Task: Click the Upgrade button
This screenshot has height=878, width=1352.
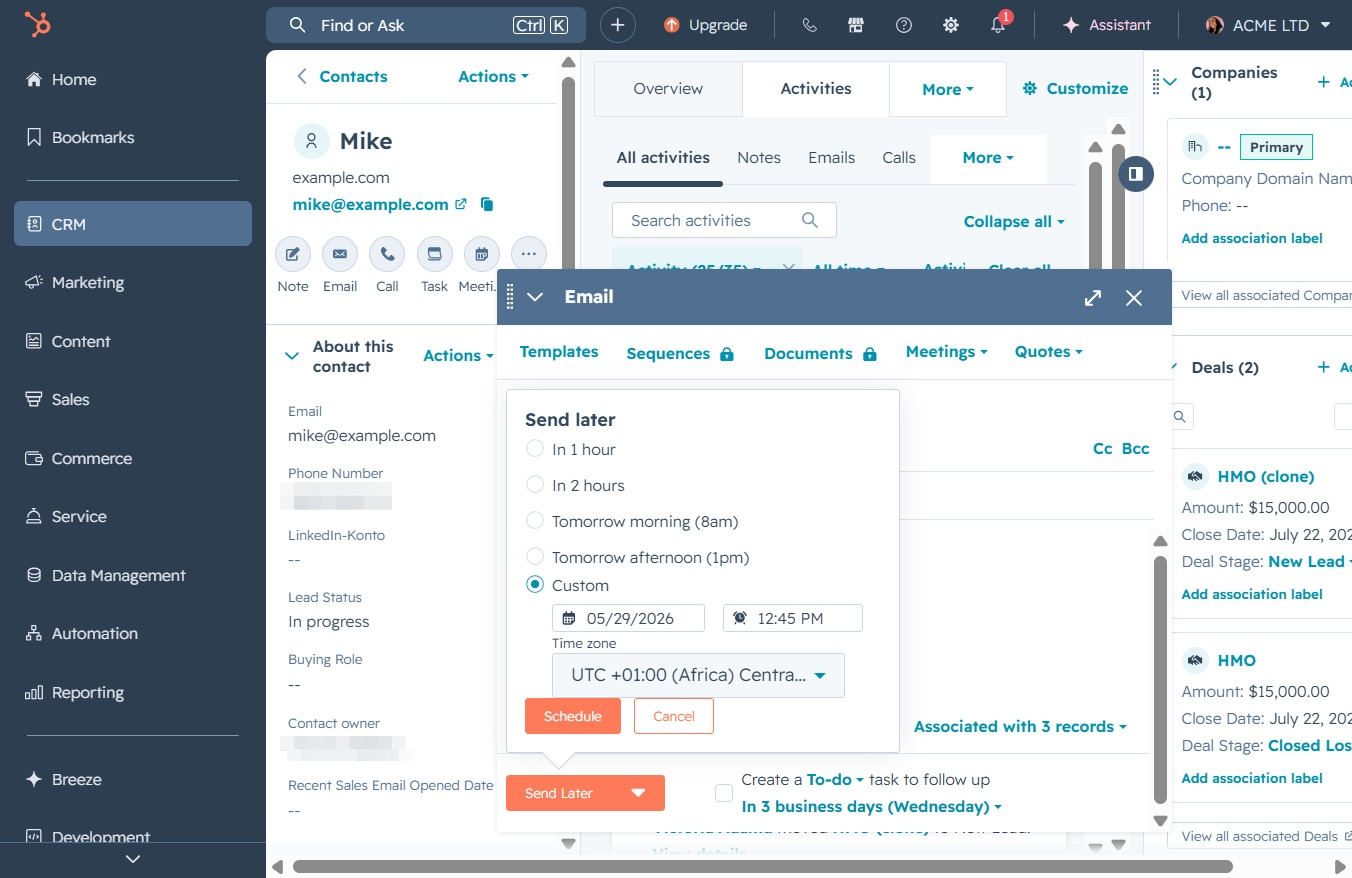Action: point(706,25)
